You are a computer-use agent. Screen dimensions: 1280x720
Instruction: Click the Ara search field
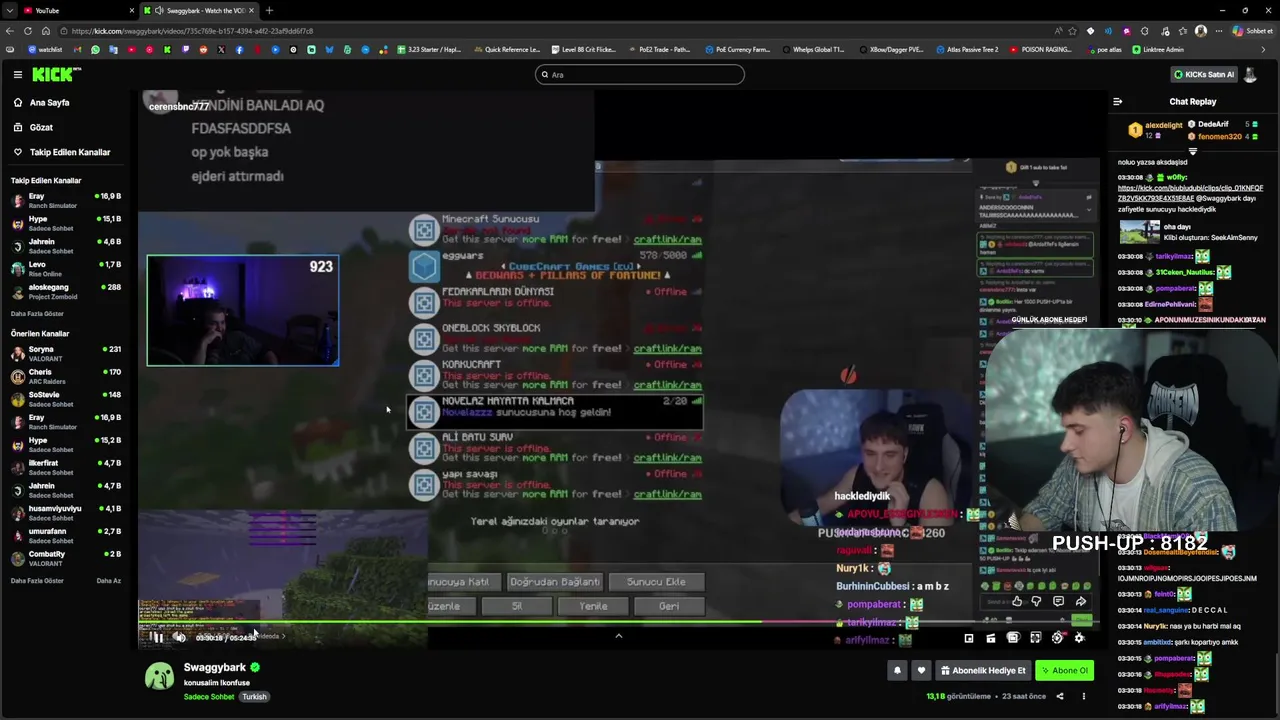click(640, 74)
